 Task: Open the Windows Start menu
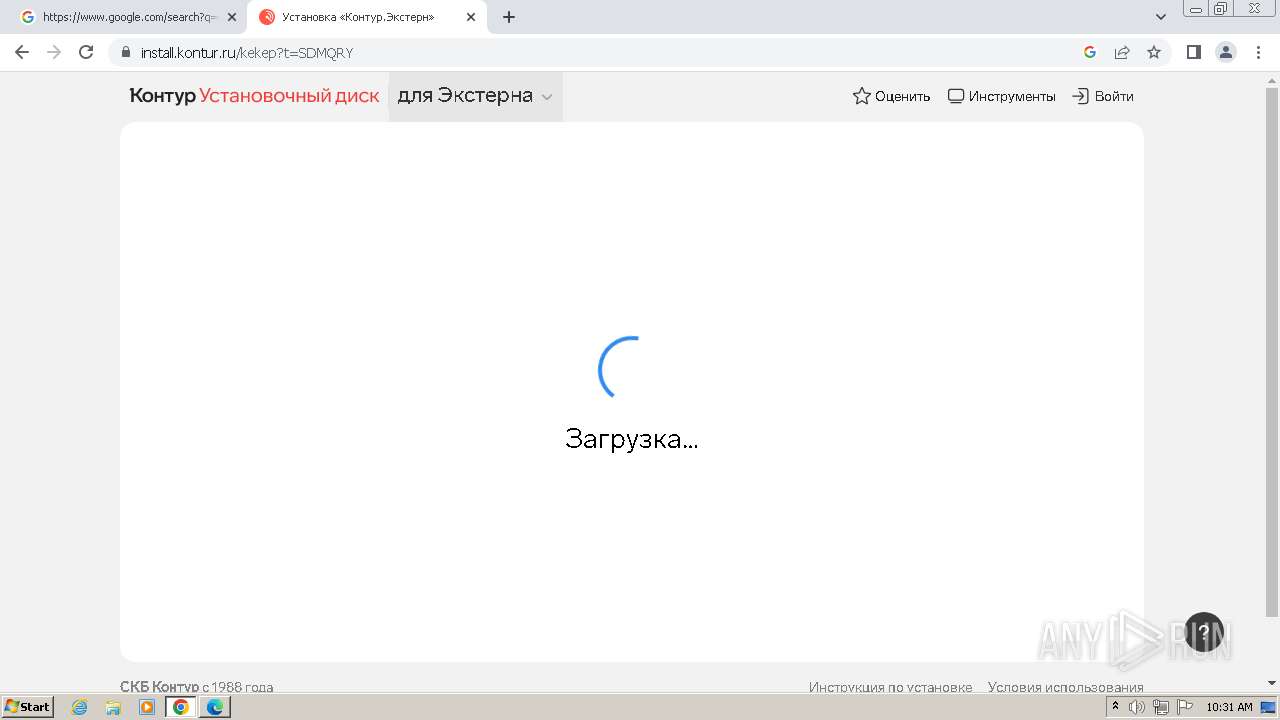(27, 706)
